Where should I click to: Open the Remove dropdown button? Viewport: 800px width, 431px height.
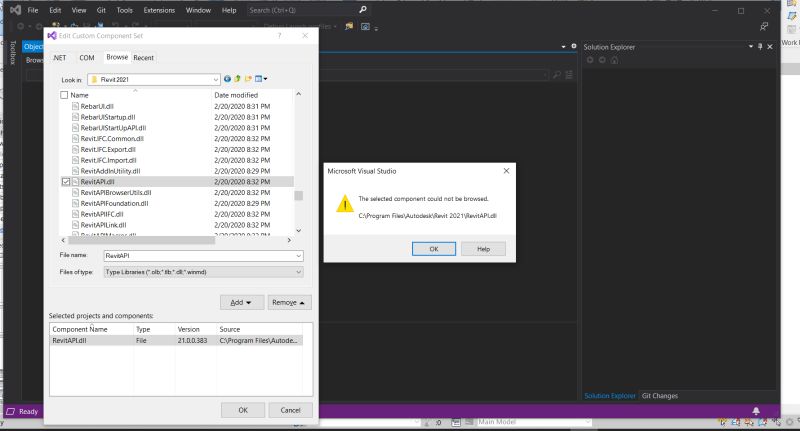289,302
